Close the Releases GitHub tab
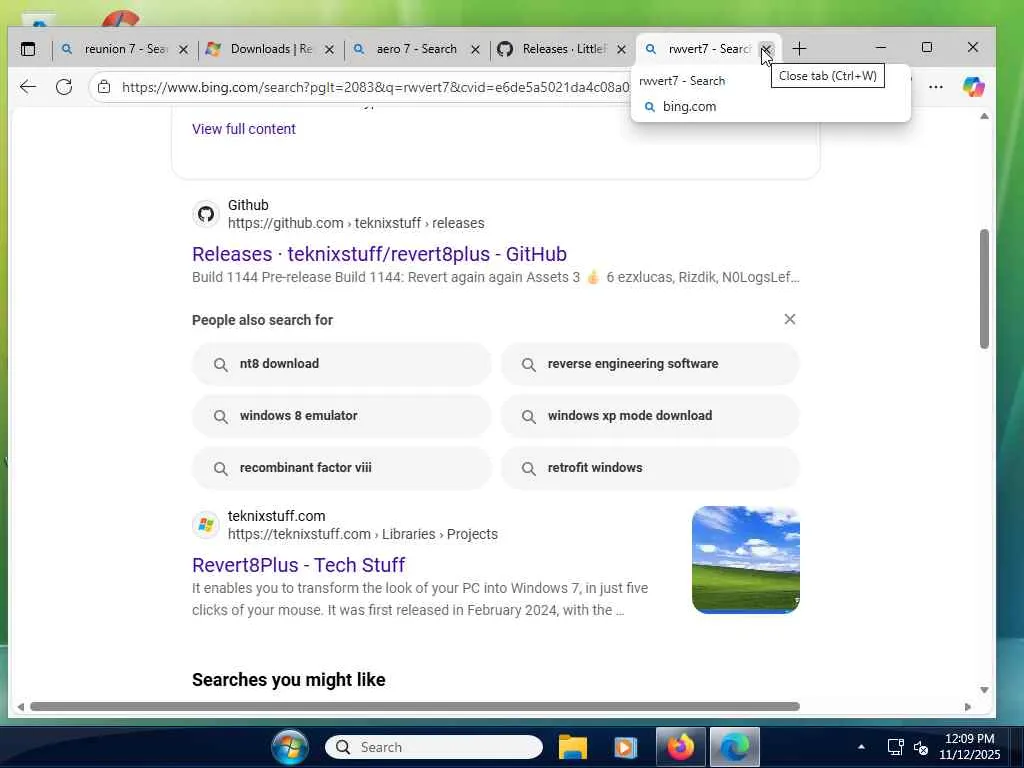This screenshot has height=768, width=1024. (621, 49)
